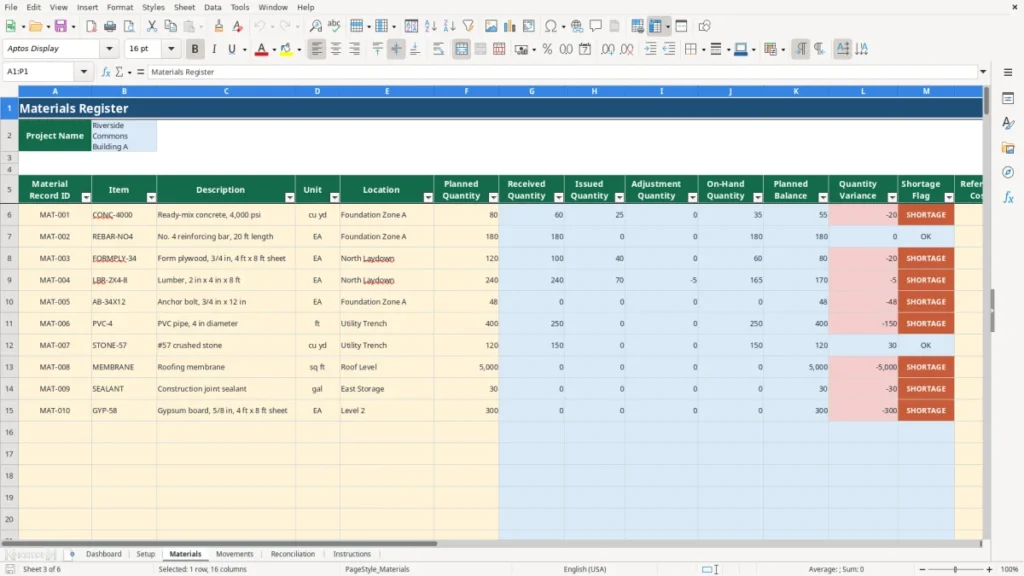Click the Freeze Rows and Columns icon
The height and width of the screenshot is (576, 1024).
[x=655, y=26]
